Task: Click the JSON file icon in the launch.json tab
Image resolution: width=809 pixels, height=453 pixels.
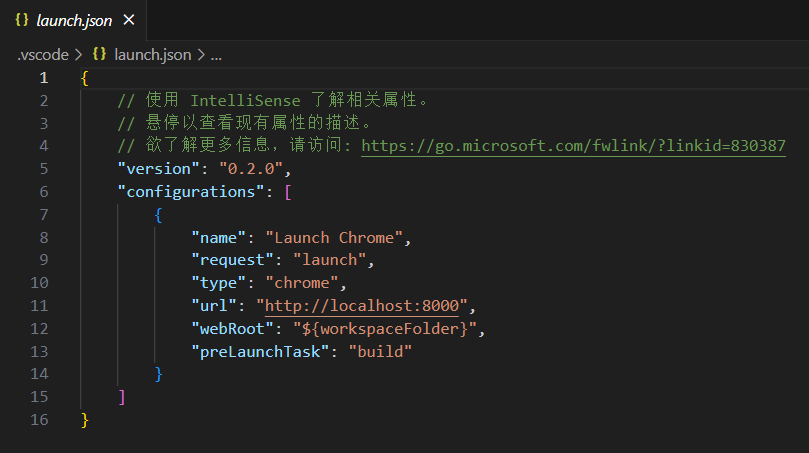Action: coord(21,20)
